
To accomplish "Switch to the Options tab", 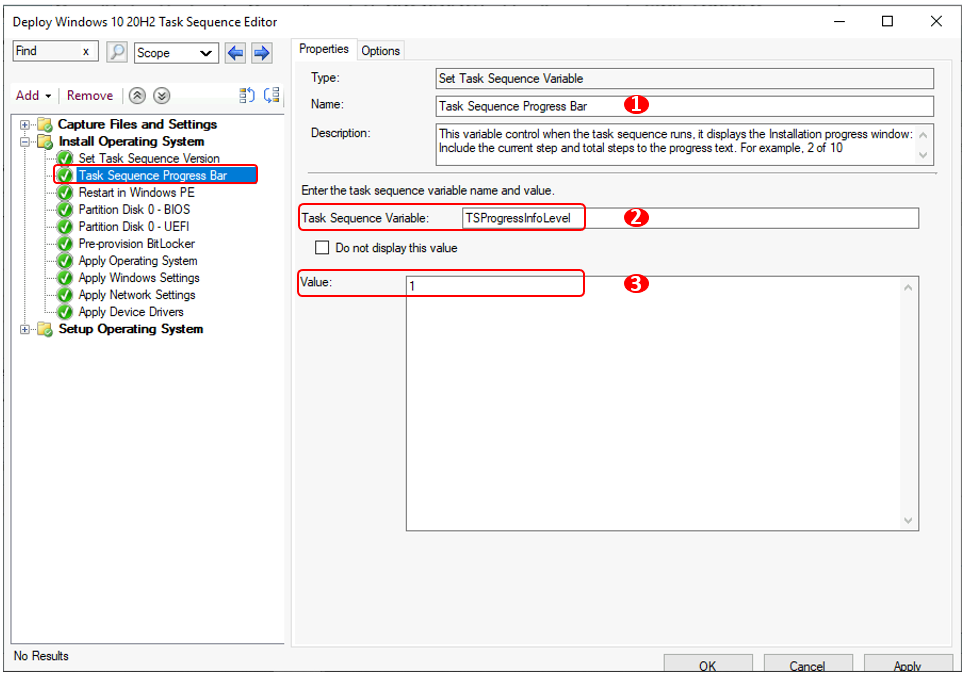I will [x=380, y=51].
